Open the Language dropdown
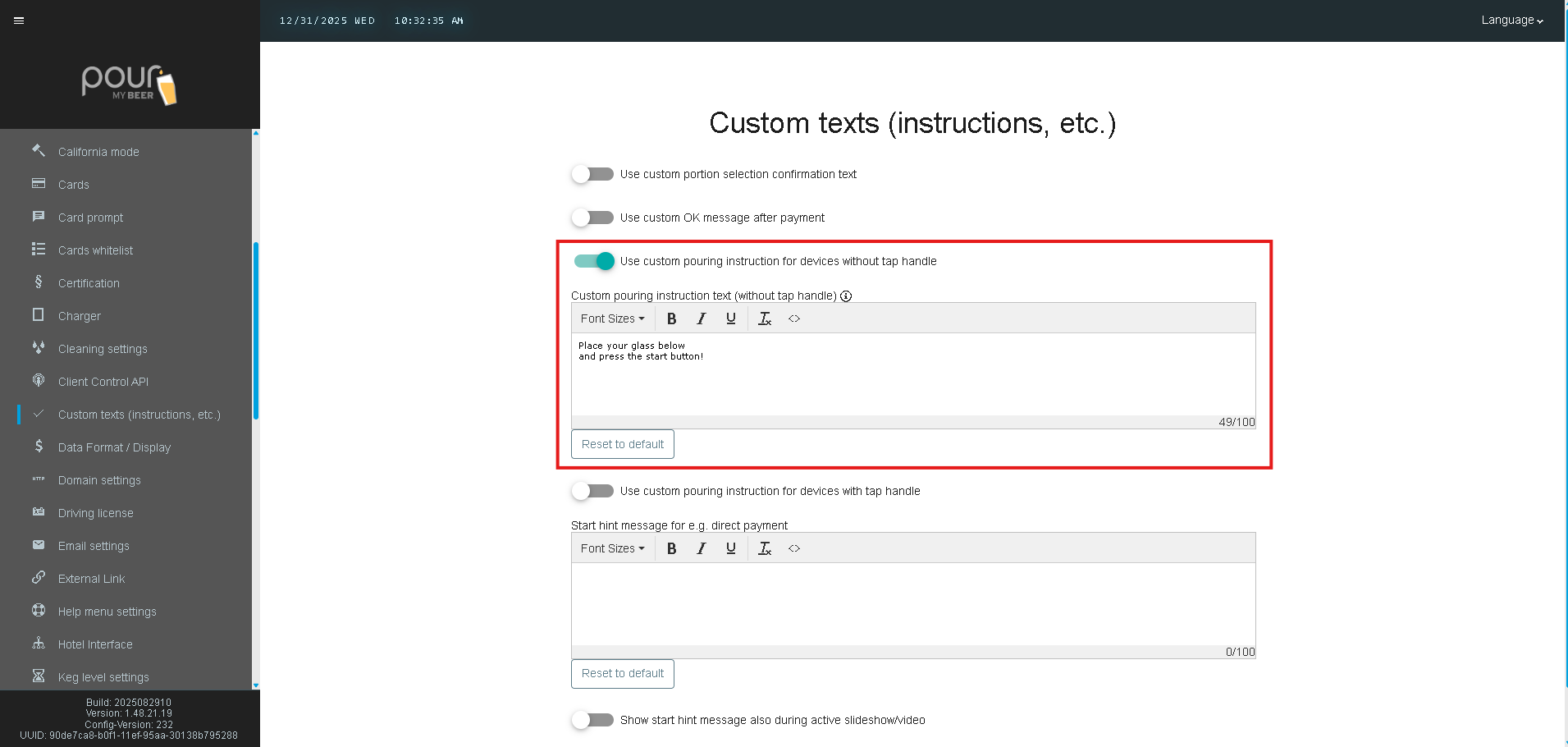Image resolution: width=1568 pixels, height=747 pixels. (1511, 21)
